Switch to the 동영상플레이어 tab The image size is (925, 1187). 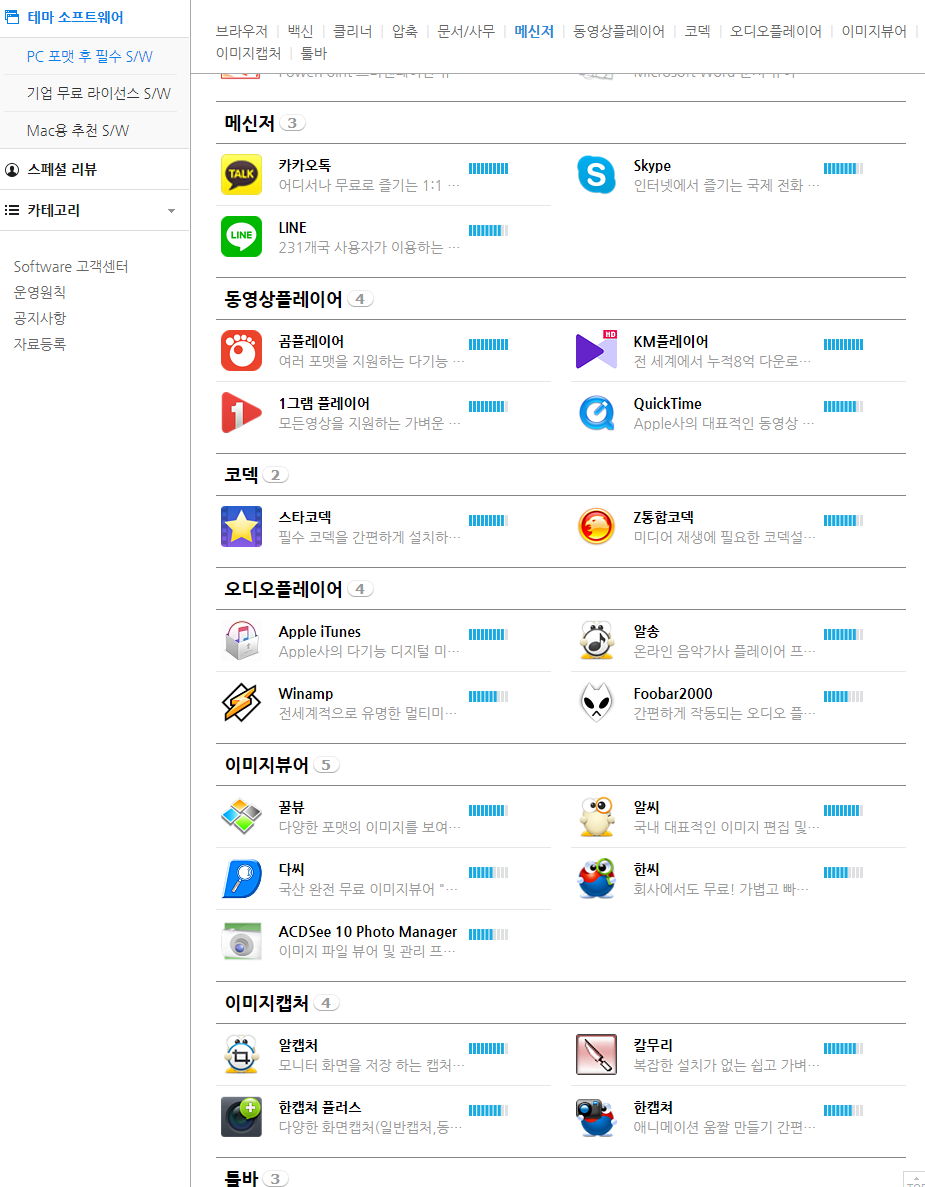(x=619, y=31)
